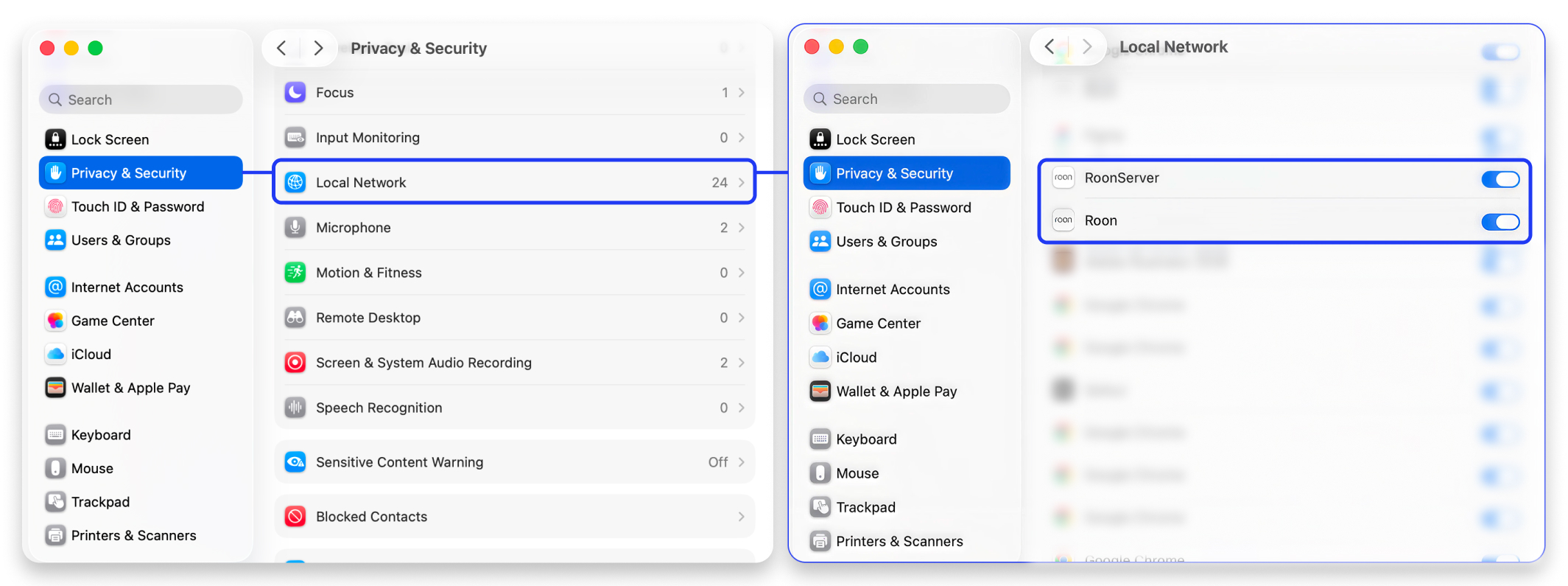The image size is (1568, 586).
Task: Click the Local Network globe icon
Action: click(295, 182)
